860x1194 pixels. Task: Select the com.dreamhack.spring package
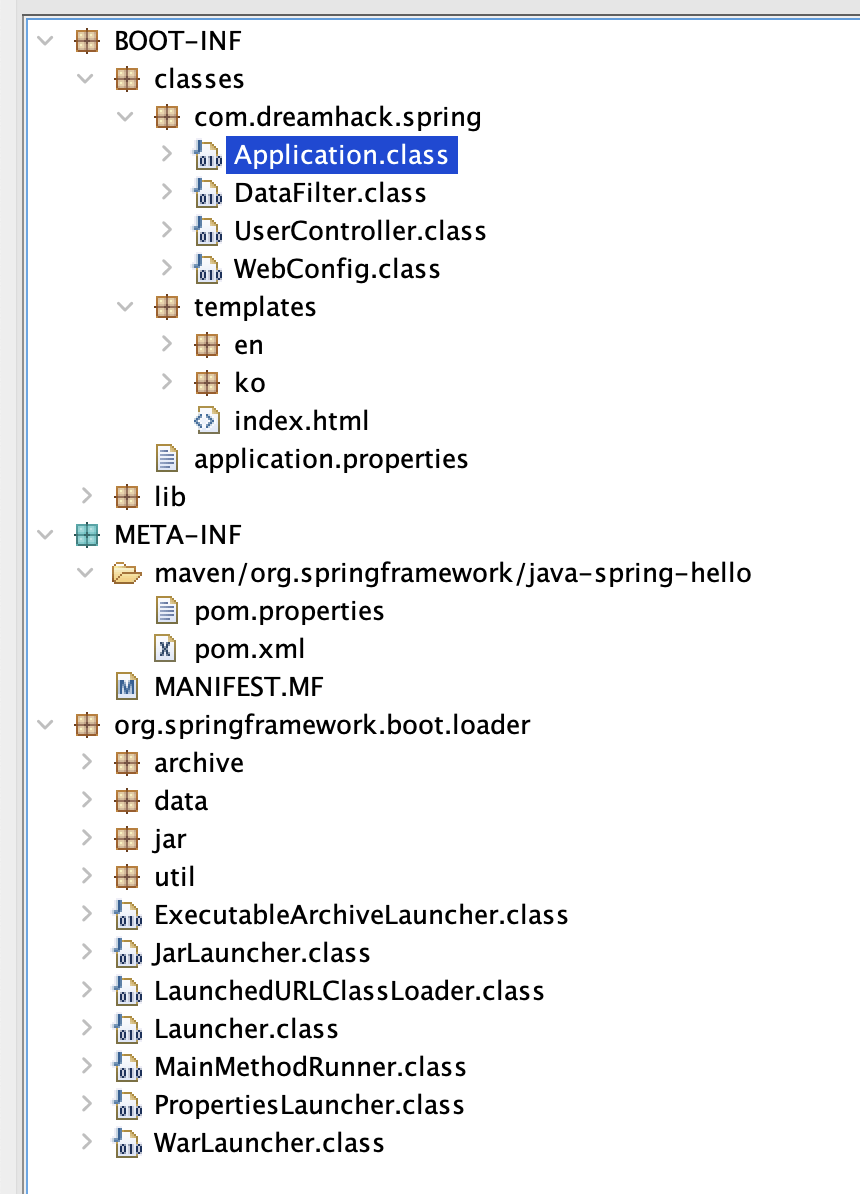click(337, 117)
